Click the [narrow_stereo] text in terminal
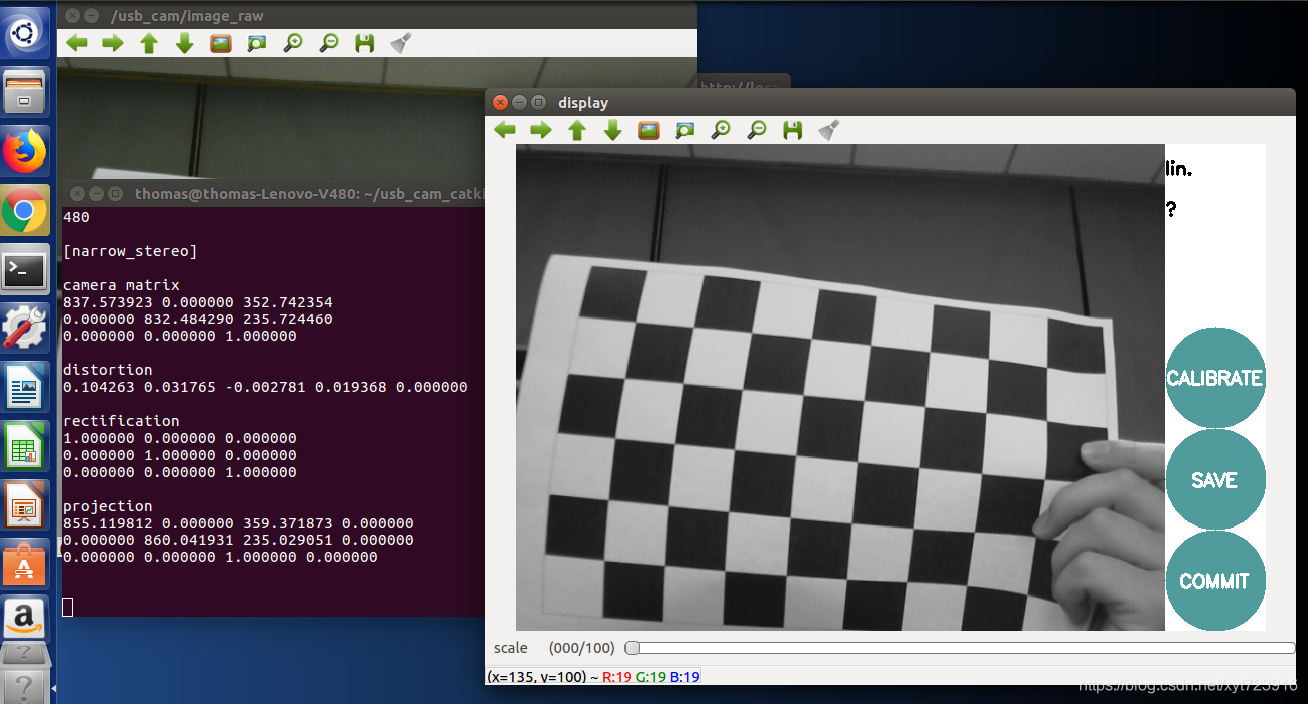This screenshot has height=704, width=1308. [130, 251]
